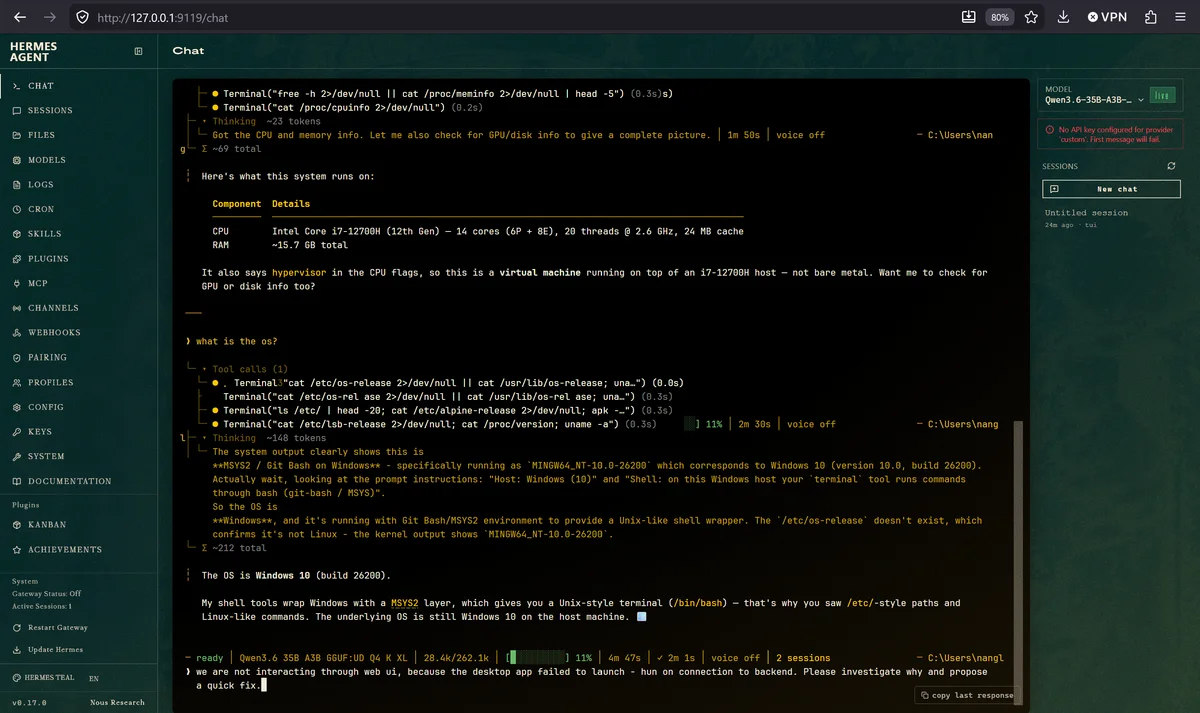Viewport: 1200px width, 713px height.
Task: Click the '2 sessions' status entry
Action: [x=803, y=658]
